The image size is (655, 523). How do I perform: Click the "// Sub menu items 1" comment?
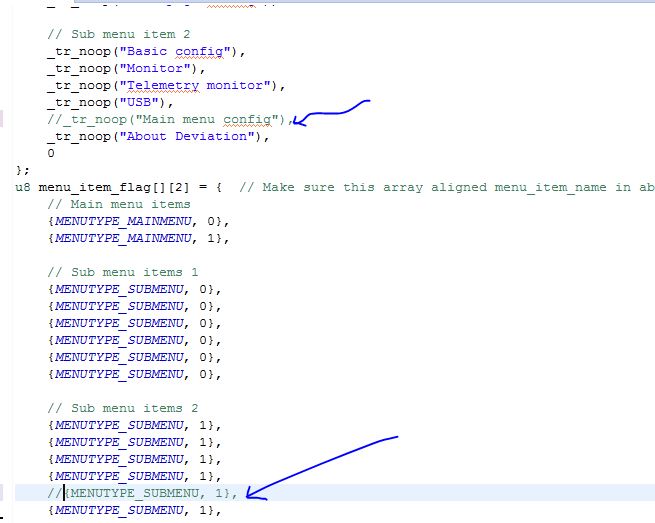click(x=123, y=272)
